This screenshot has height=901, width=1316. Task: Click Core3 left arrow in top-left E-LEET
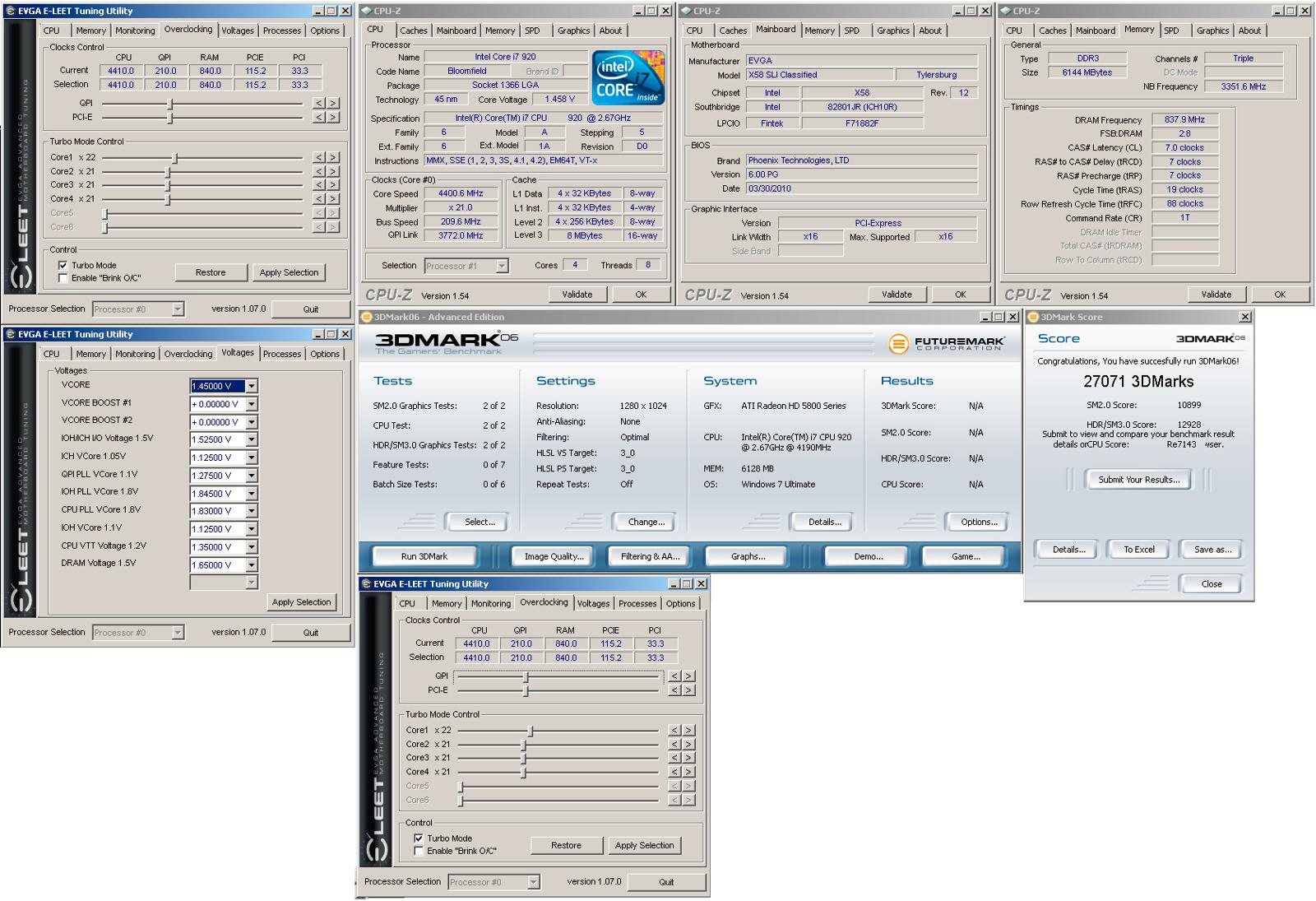tap(319, 185)
